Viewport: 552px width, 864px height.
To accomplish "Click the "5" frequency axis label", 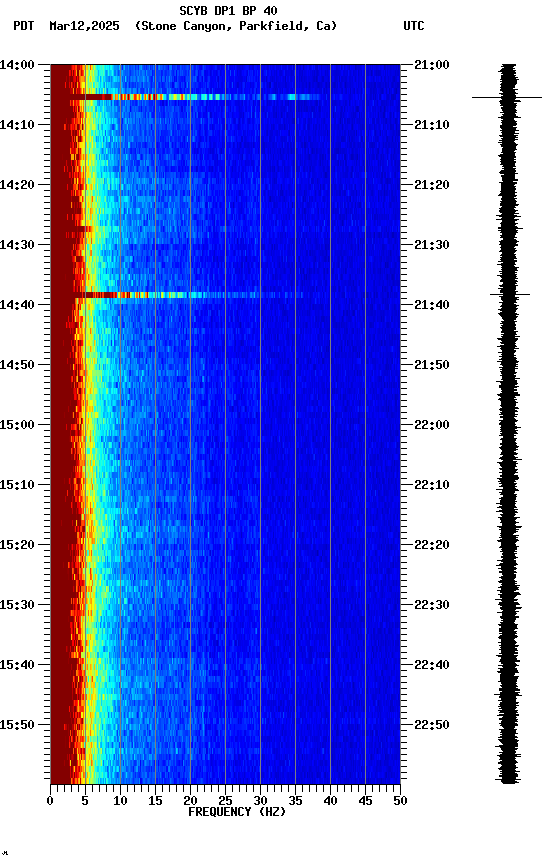I will point(85,801).
